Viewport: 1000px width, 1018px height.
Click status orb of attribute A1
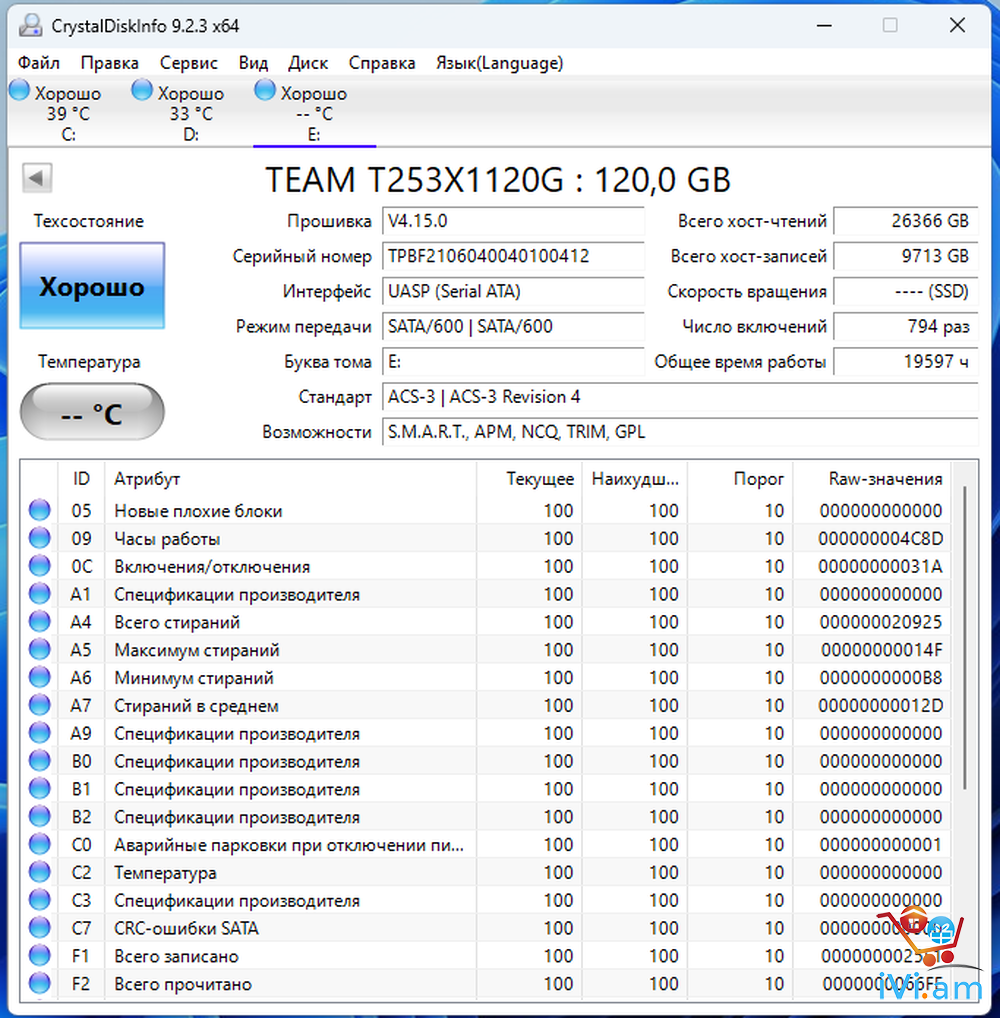click(40, 594)
